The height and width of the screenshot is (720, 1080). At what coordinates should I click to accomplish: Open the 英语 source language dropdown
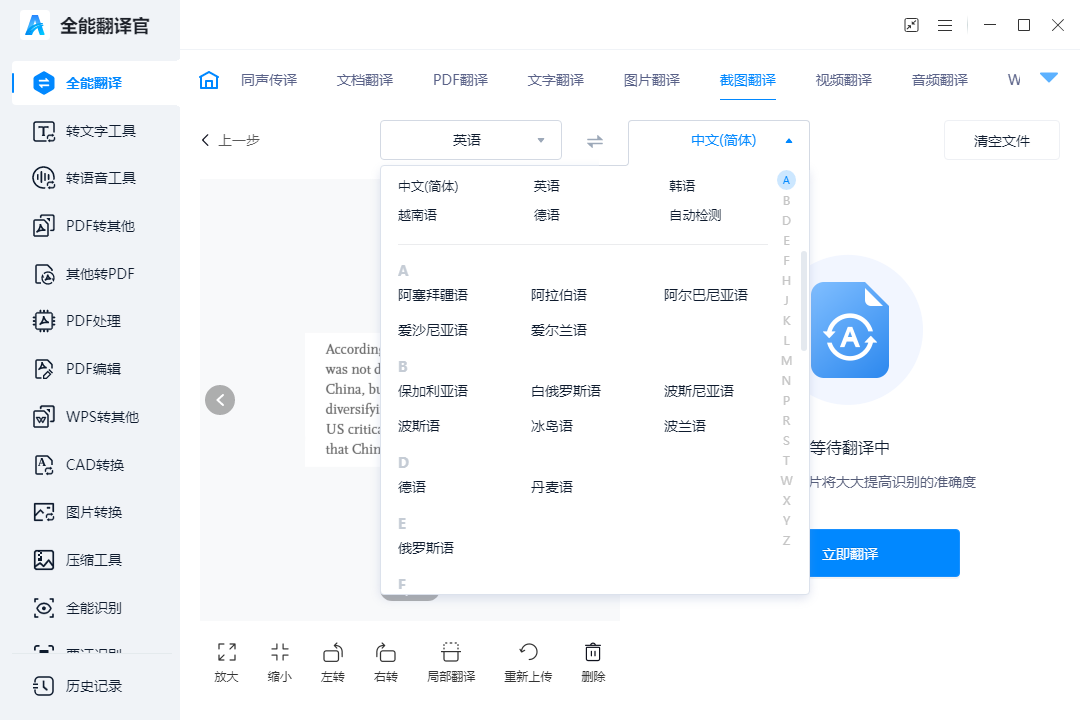click(x=471, y=141)
